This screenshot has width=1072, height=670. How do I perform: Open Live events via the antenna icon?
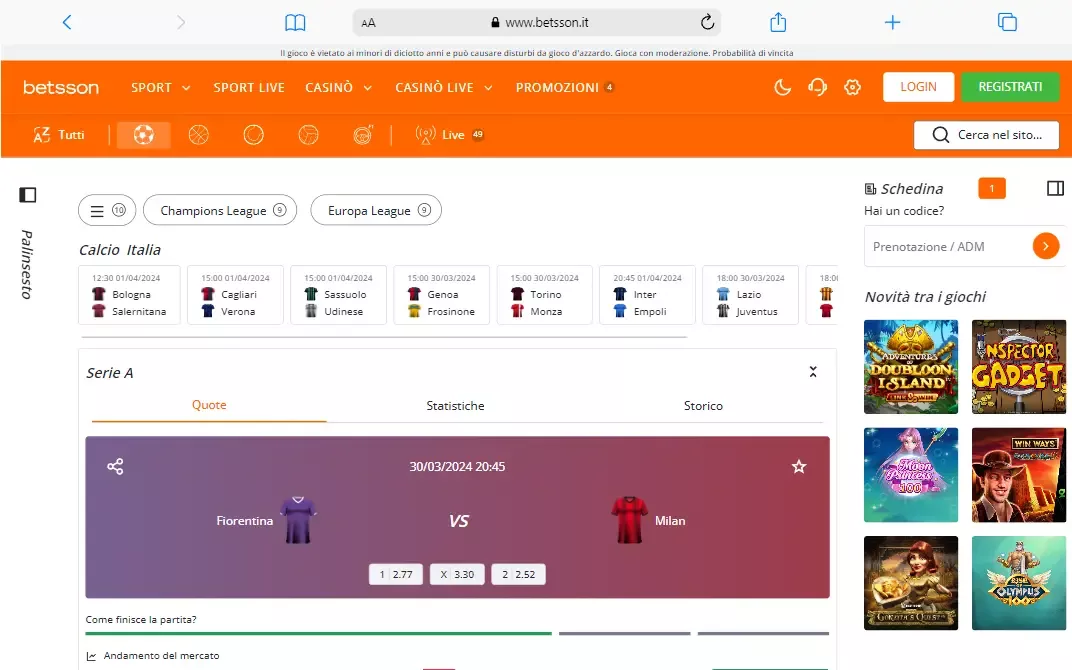[425, 134]
